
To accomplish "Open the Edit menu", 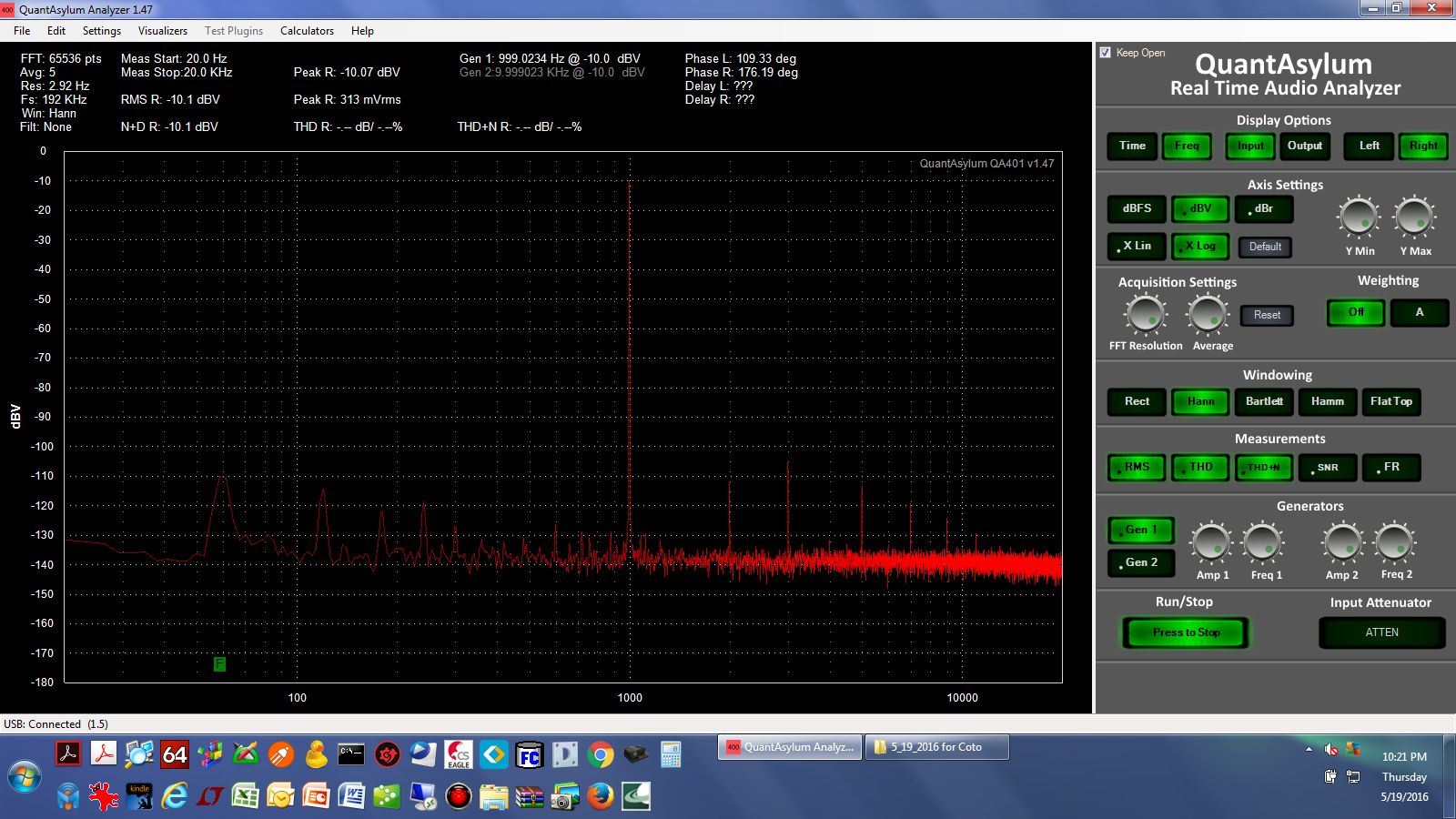I will (x=56, y=31).
